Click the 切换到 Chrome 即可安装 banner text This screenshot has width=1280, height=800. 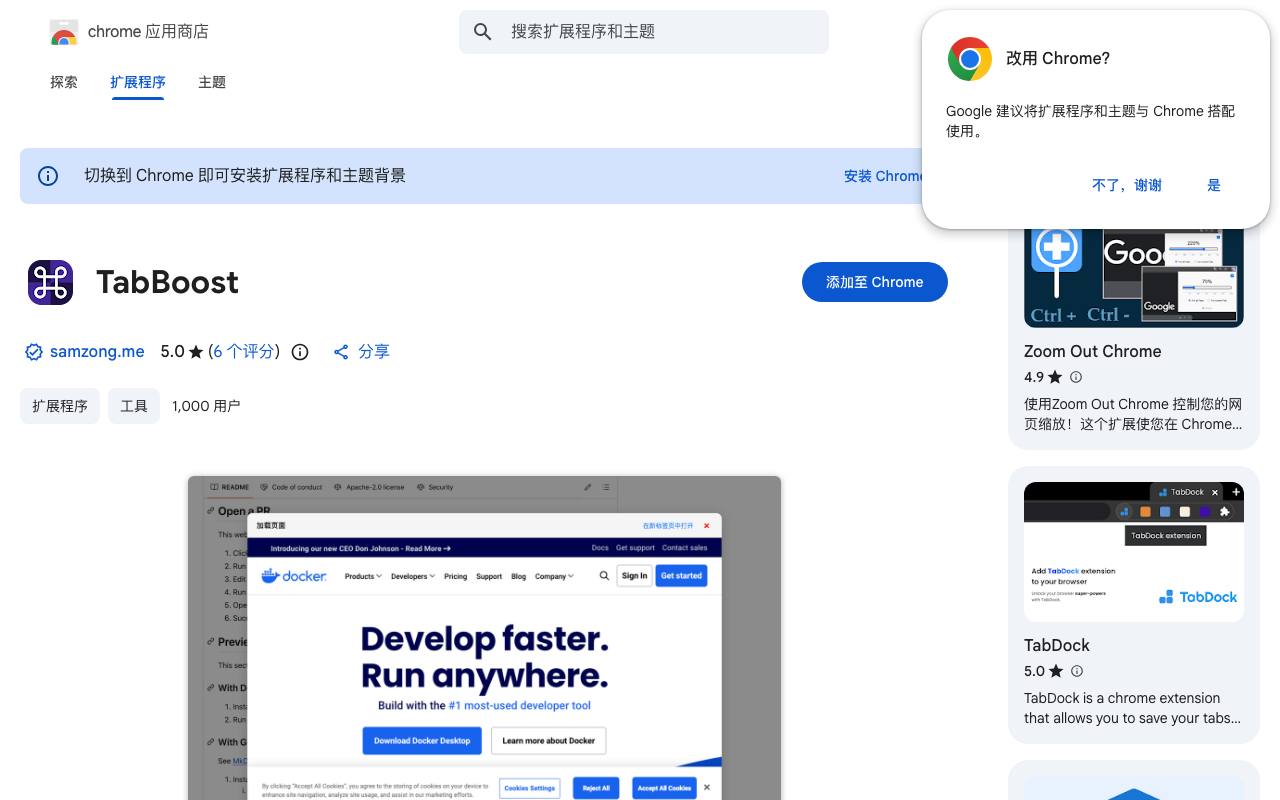[245, 176]
